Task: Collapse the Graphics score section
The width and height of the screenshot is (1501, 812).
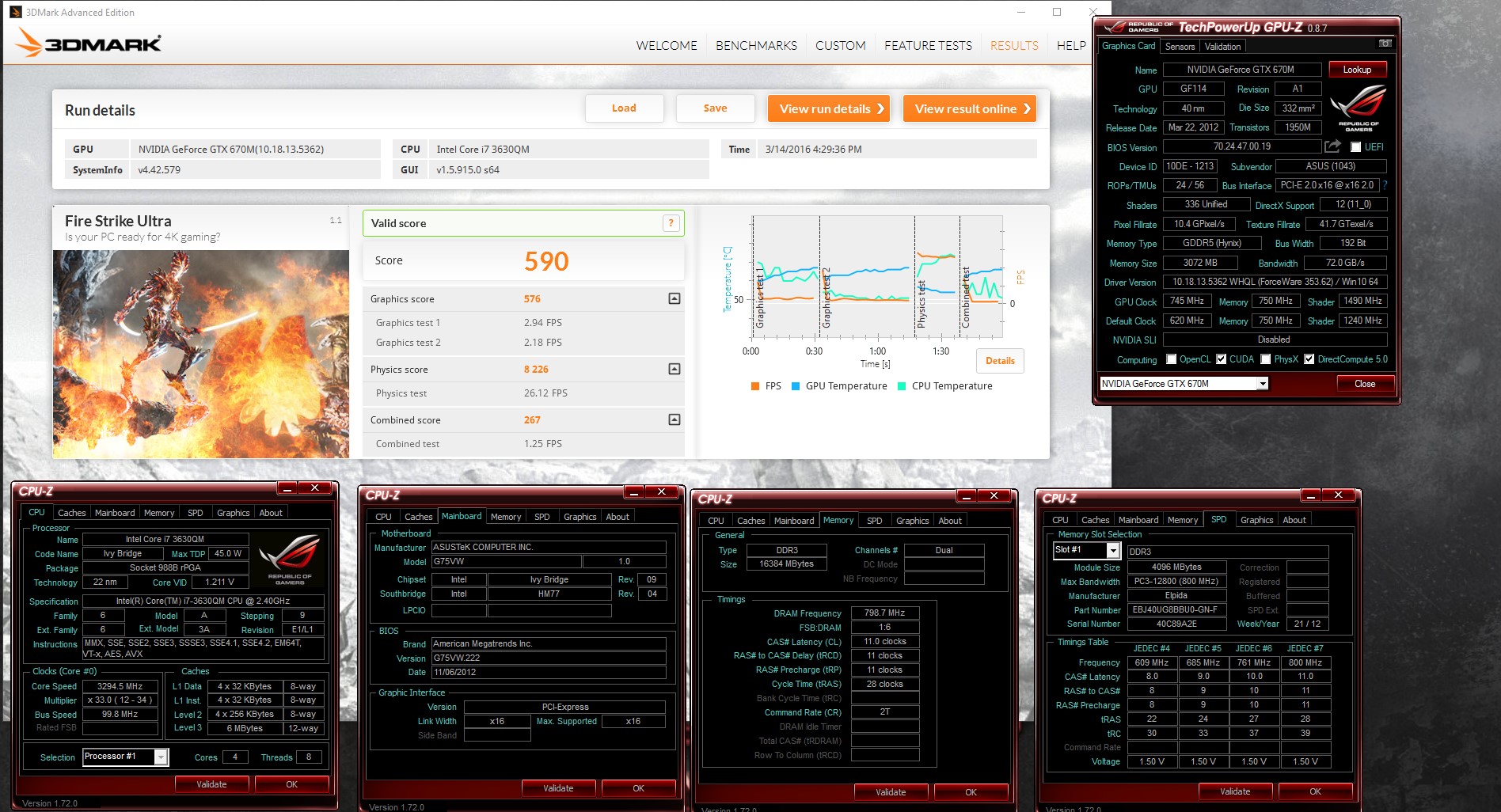Action: coord(674,298)
